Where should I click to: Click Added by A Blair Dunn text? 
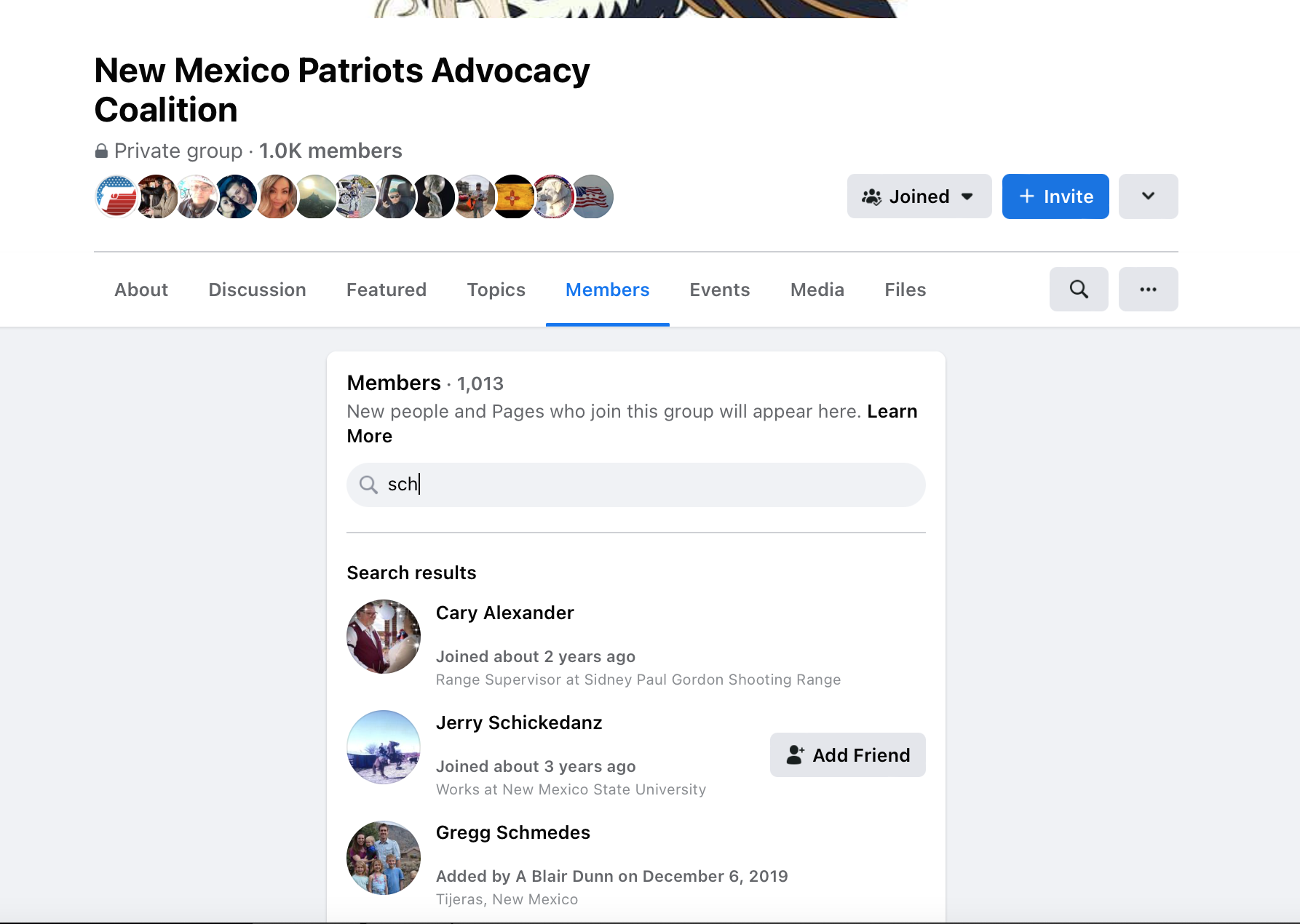611,876
